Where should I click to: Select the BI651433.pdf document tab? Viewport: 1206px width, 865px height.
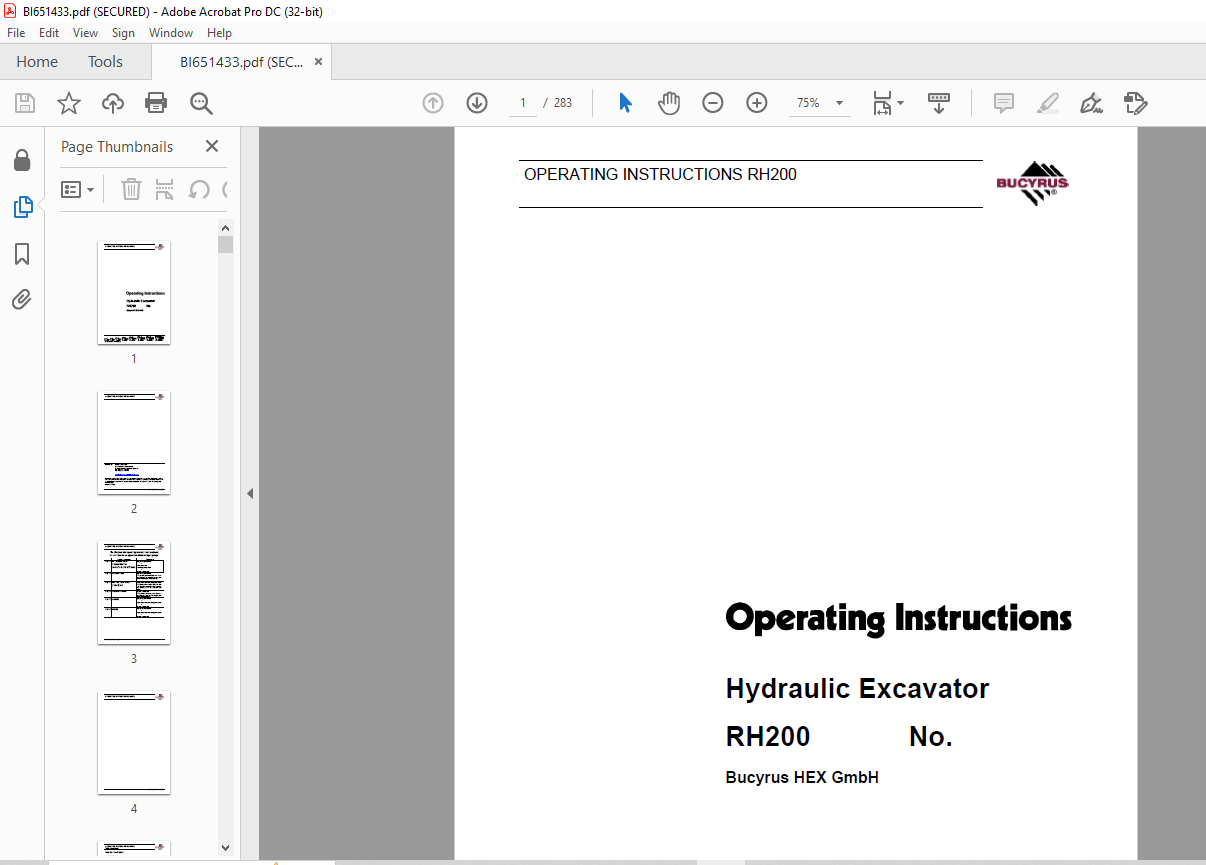pos(241,62)
